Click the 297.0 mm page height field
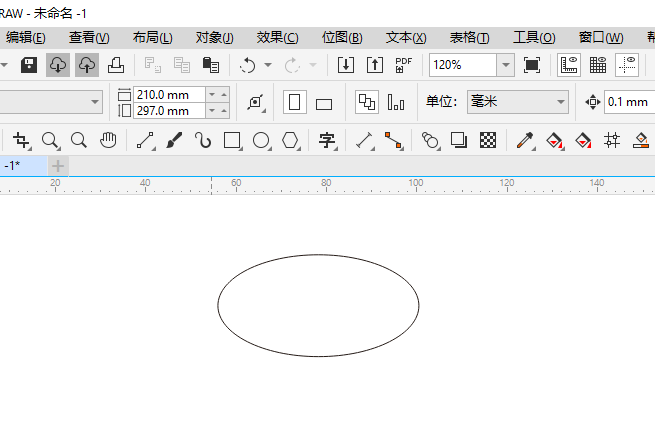The image size is (655, 434). point(169,111)
